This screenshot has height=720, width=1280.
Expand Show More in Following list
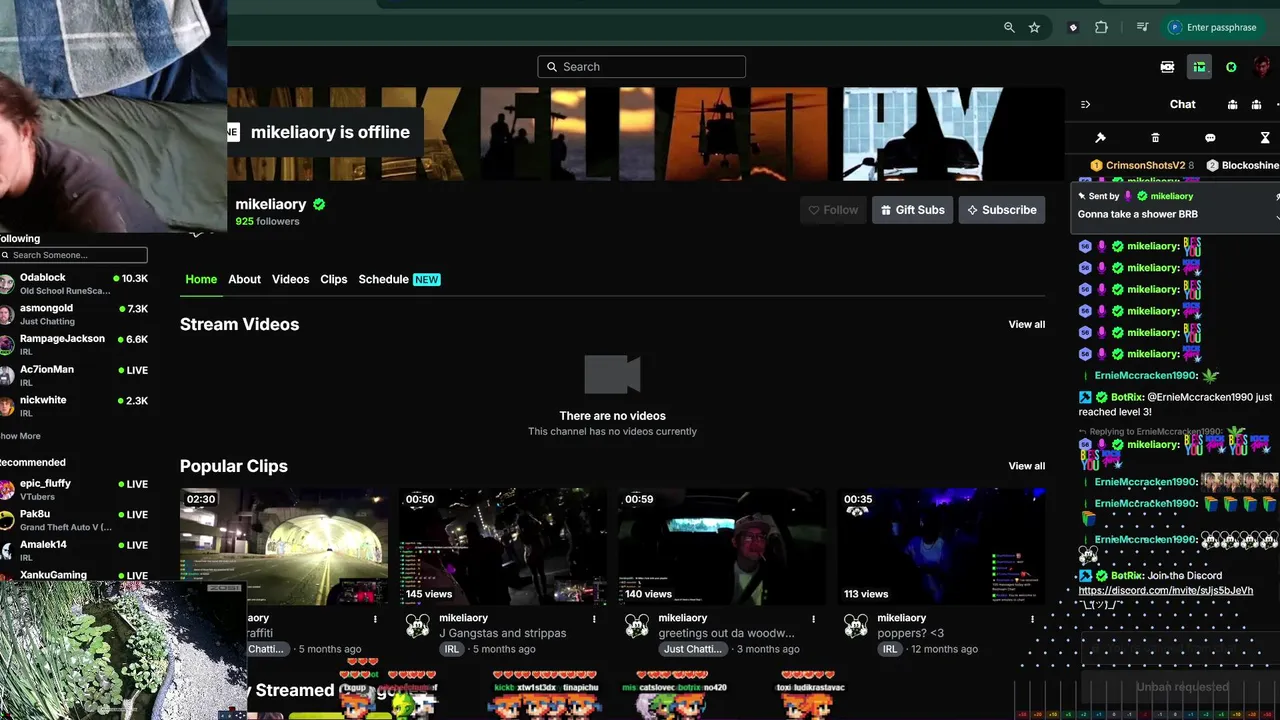[x=20, y=436]
